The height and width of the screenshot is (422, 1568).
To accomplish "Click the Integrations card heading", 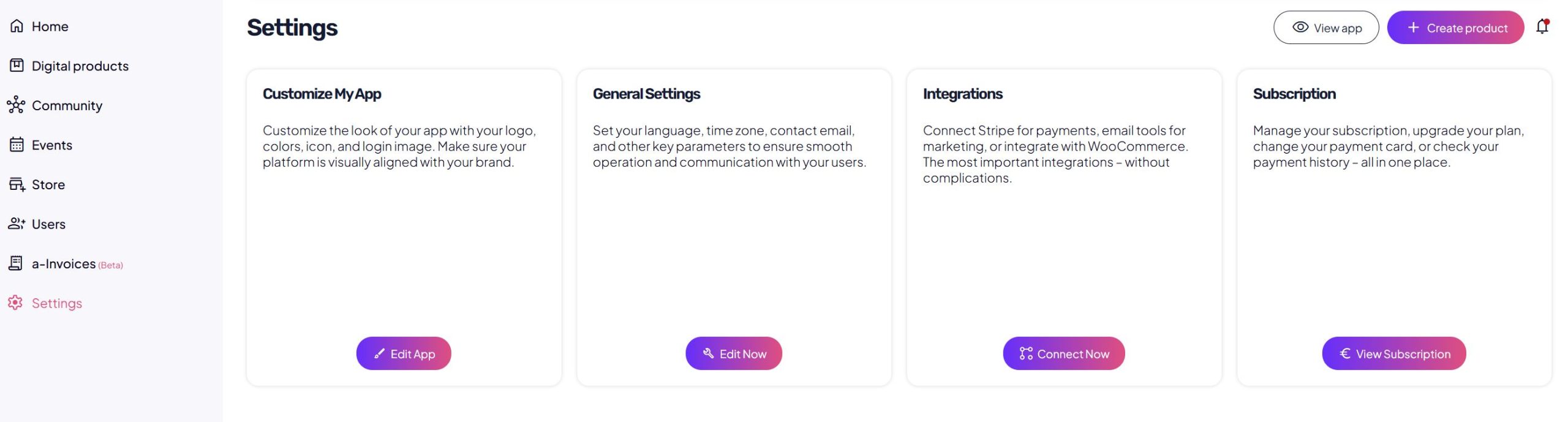I will [x=962, y=94].
